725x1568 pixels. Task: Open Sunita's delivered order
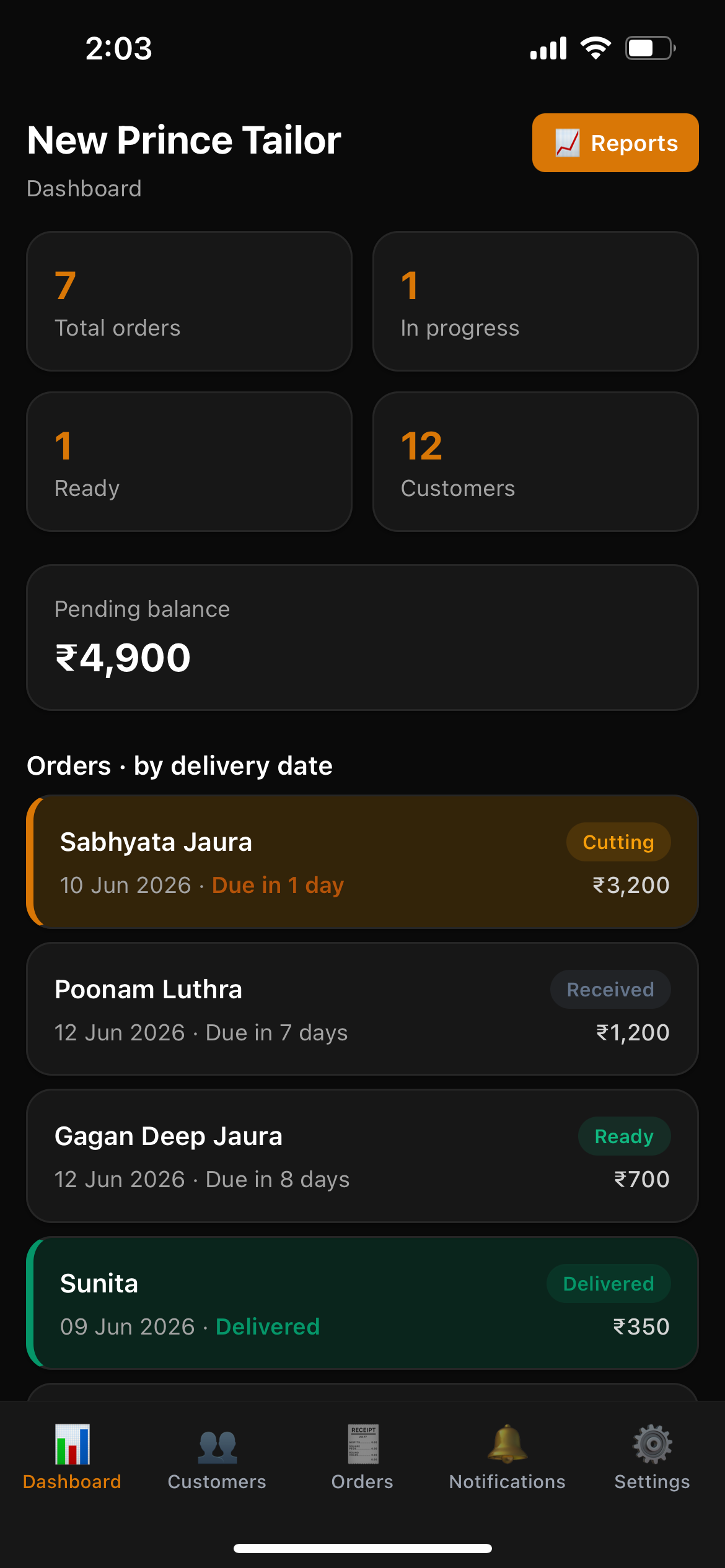point(362,1303)
